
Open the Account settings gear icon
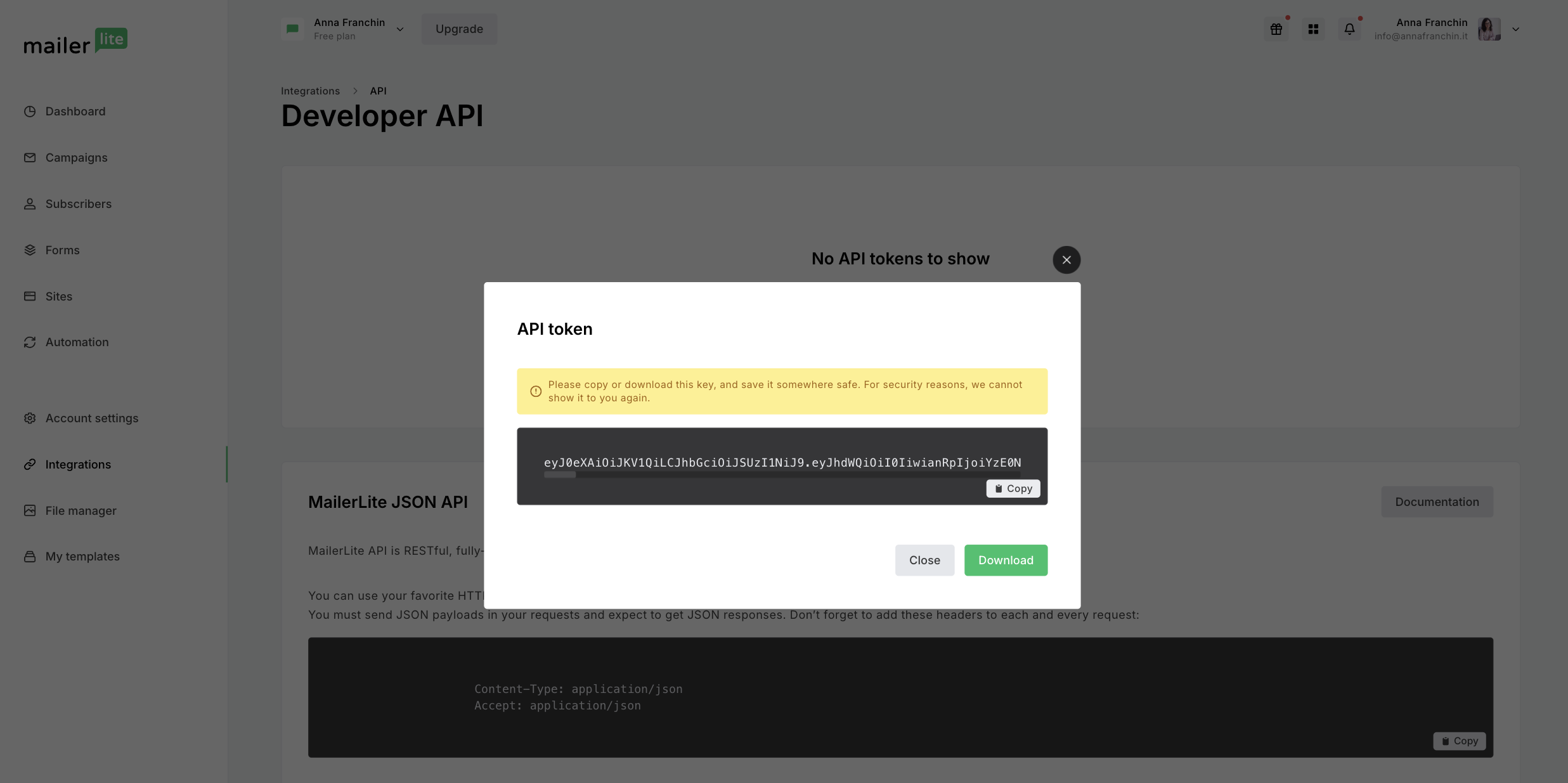pyautogui.click(x=30, y=418)
